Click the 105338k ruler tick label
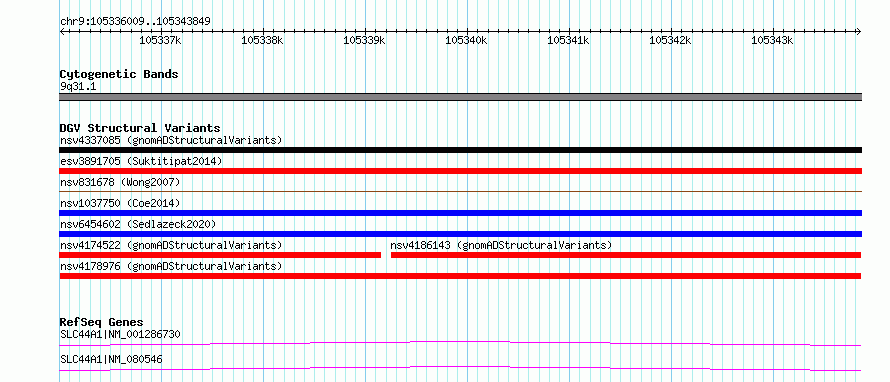 click(x=262, y=40)
